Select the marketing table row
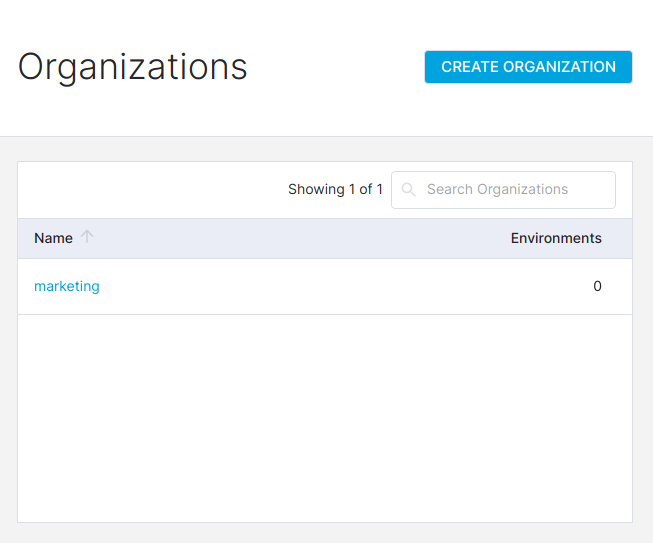This screenshot has height=543, width=653. [x=325, y=286]
